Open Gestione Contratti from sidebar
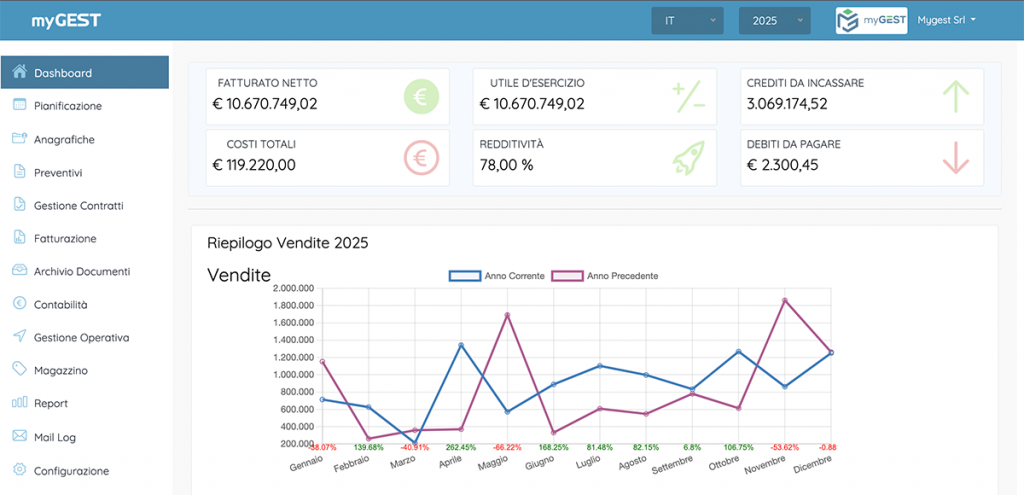 click(78, 205)
